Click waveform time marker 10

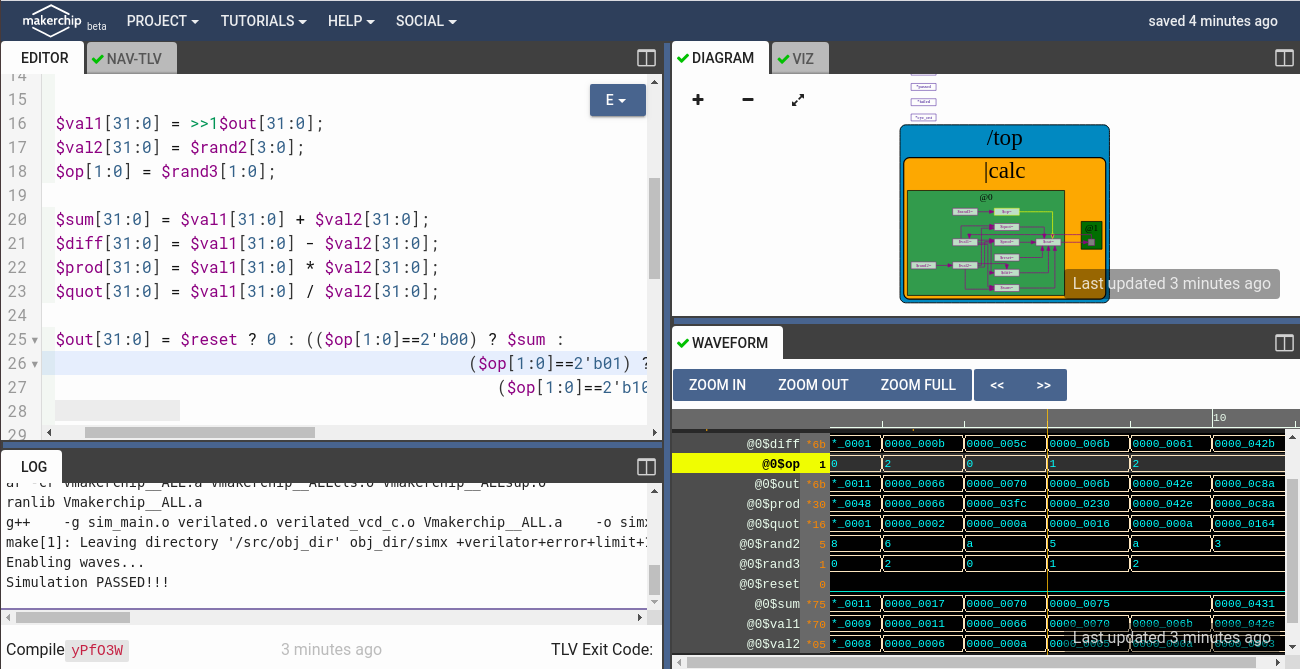point(1219,417)
